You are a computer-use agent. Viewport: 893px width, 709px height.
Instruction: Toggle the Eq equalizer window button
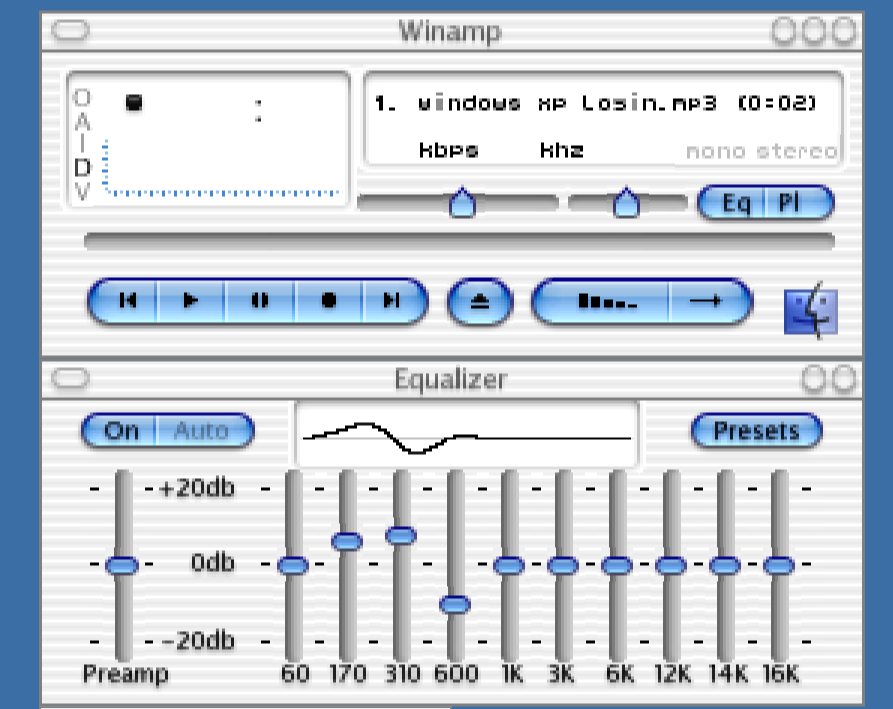click(x=736, y=203)
